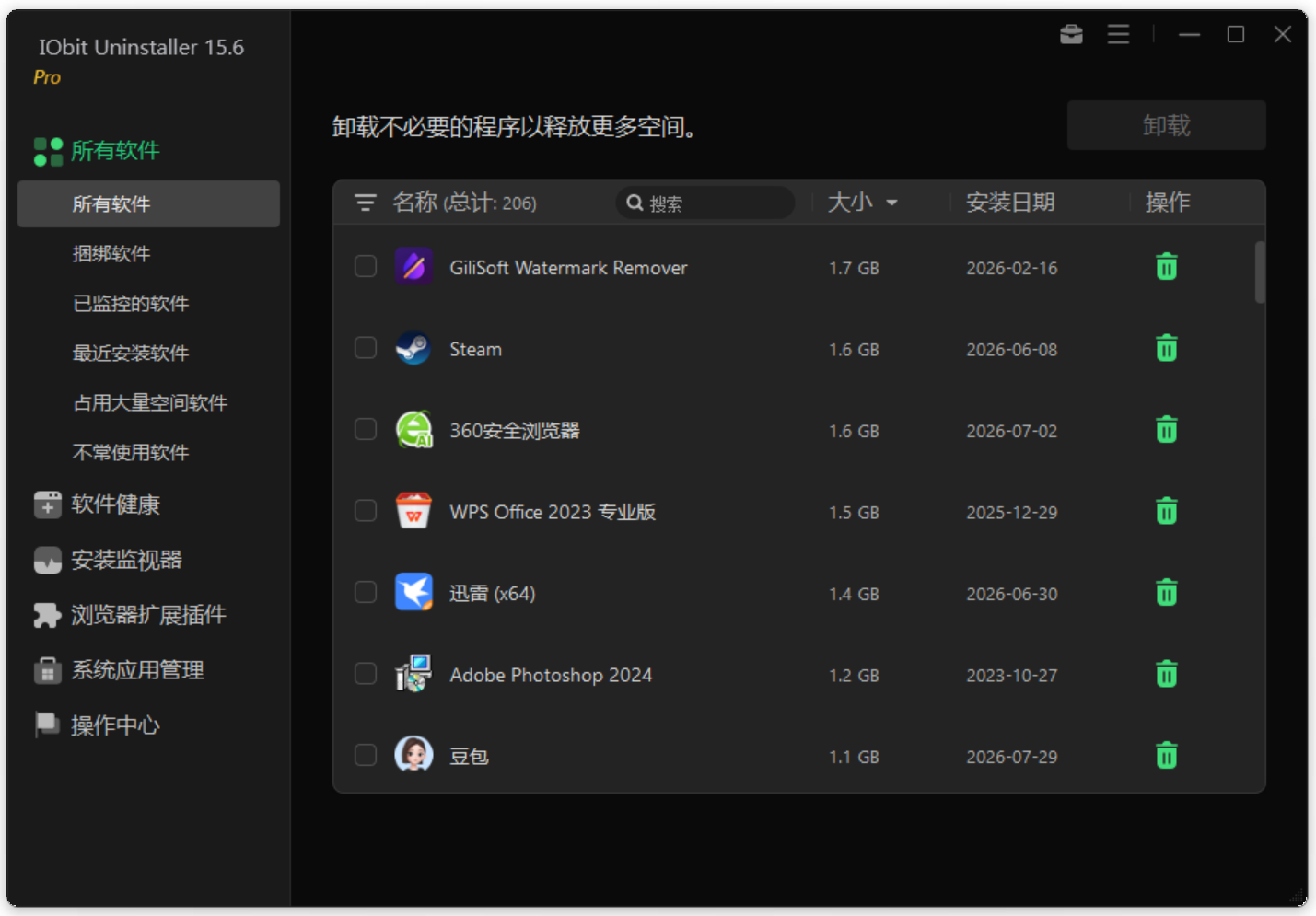The width and height of the screenshot is (1316, 916).
Task: Click the 卸载 button
Action: click(1166, 125)
